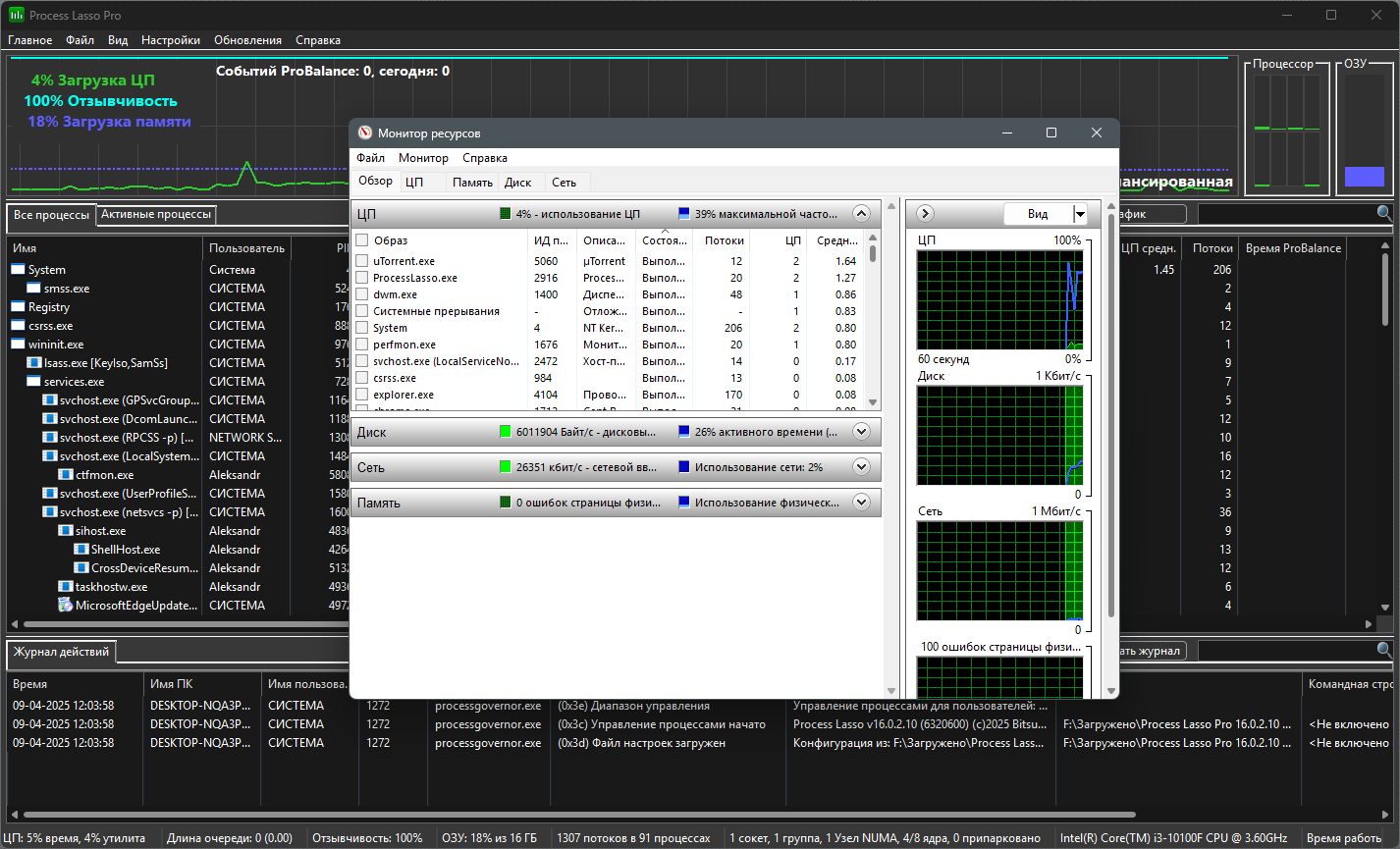Tick the Образ header select-all checkbox

(362, 240)
